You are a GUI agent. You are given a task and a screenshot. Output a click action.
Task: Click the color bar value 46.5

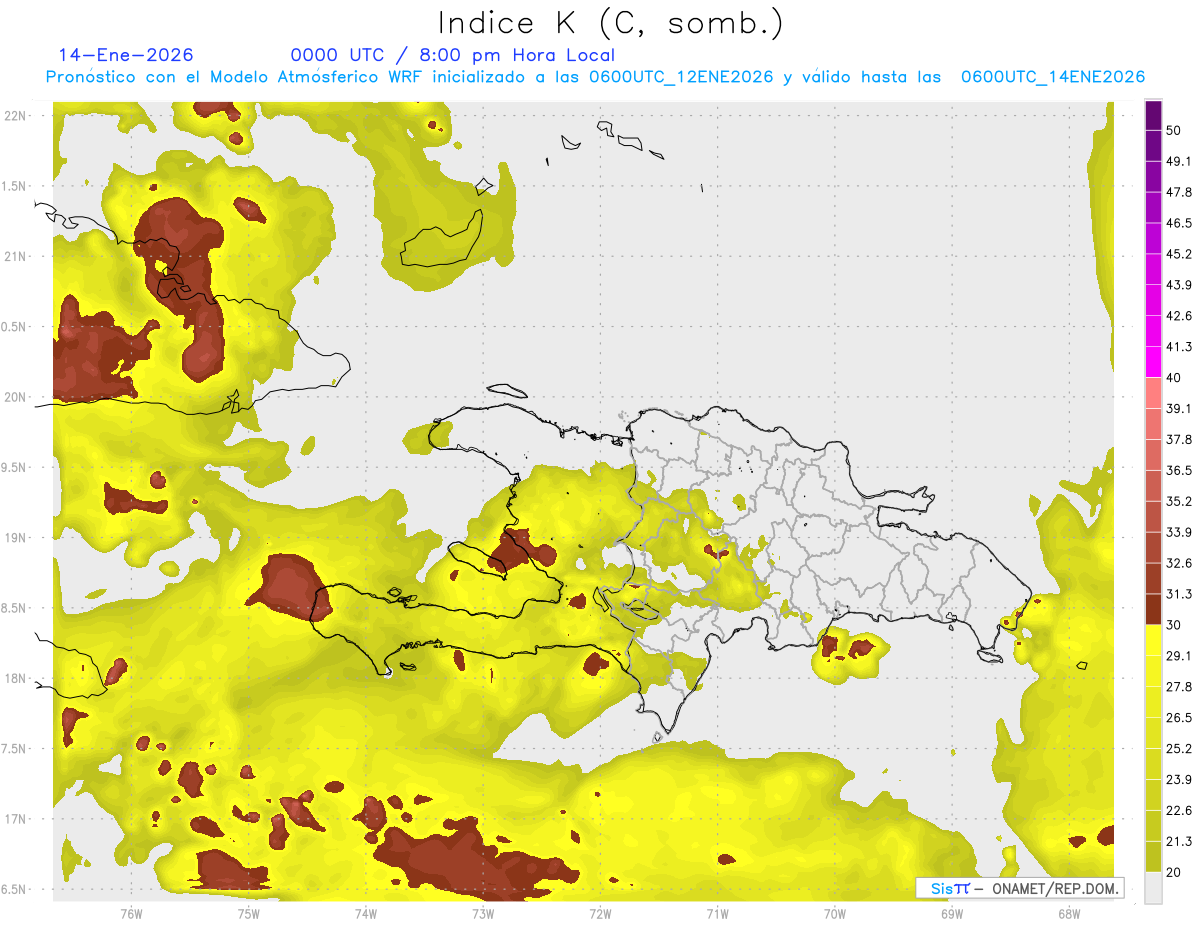1179,223
